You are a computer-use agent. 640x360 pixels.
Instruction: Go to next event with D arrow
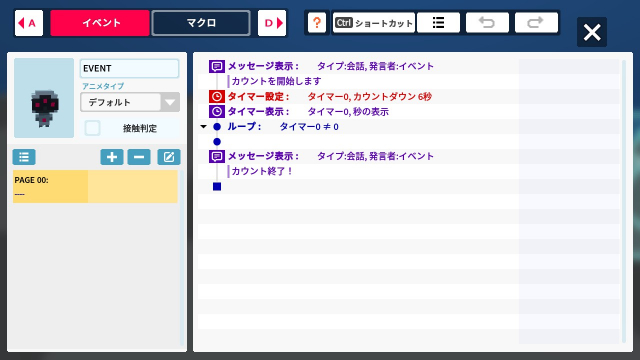272,23
